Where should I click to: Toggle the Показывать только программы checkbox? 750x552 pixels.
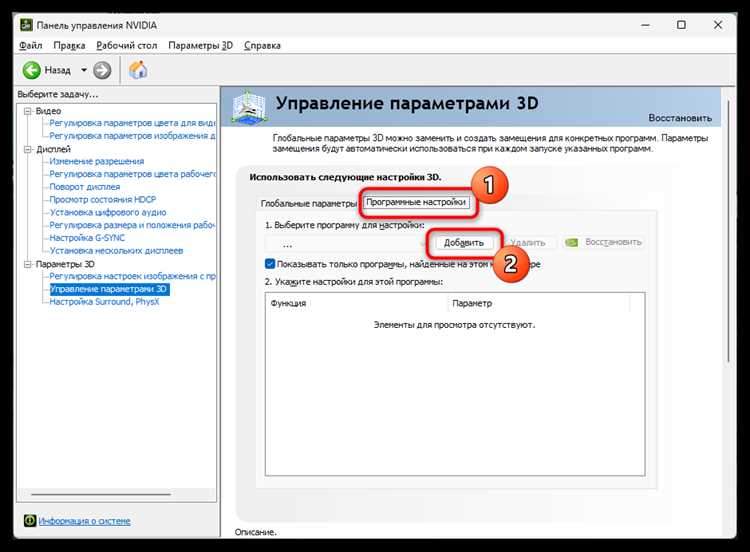pyautogui.click(x=270, y=264)
